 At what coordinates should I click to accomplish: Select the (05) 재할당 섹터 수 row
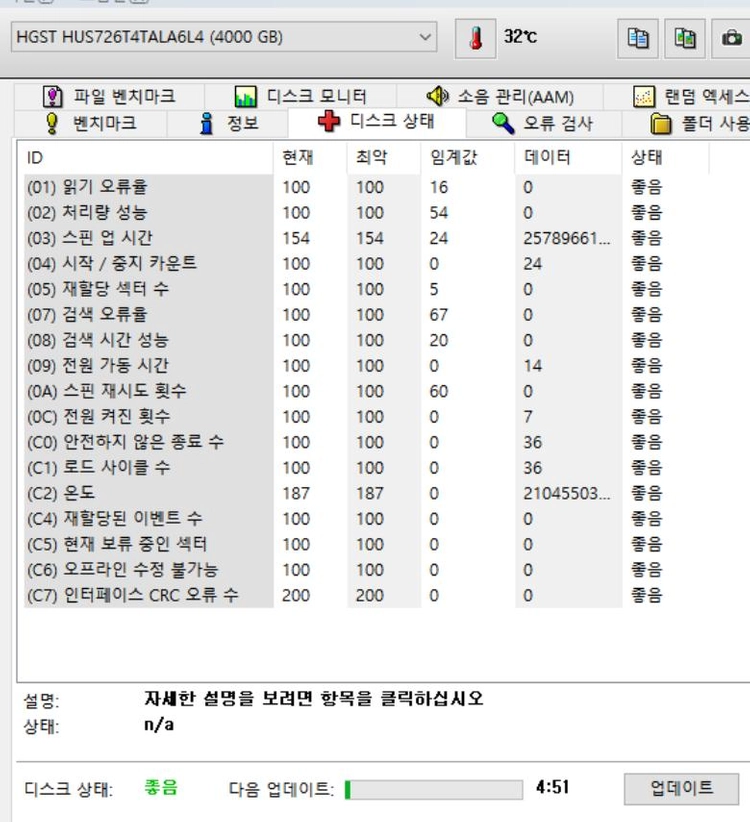tap(367, 289)
